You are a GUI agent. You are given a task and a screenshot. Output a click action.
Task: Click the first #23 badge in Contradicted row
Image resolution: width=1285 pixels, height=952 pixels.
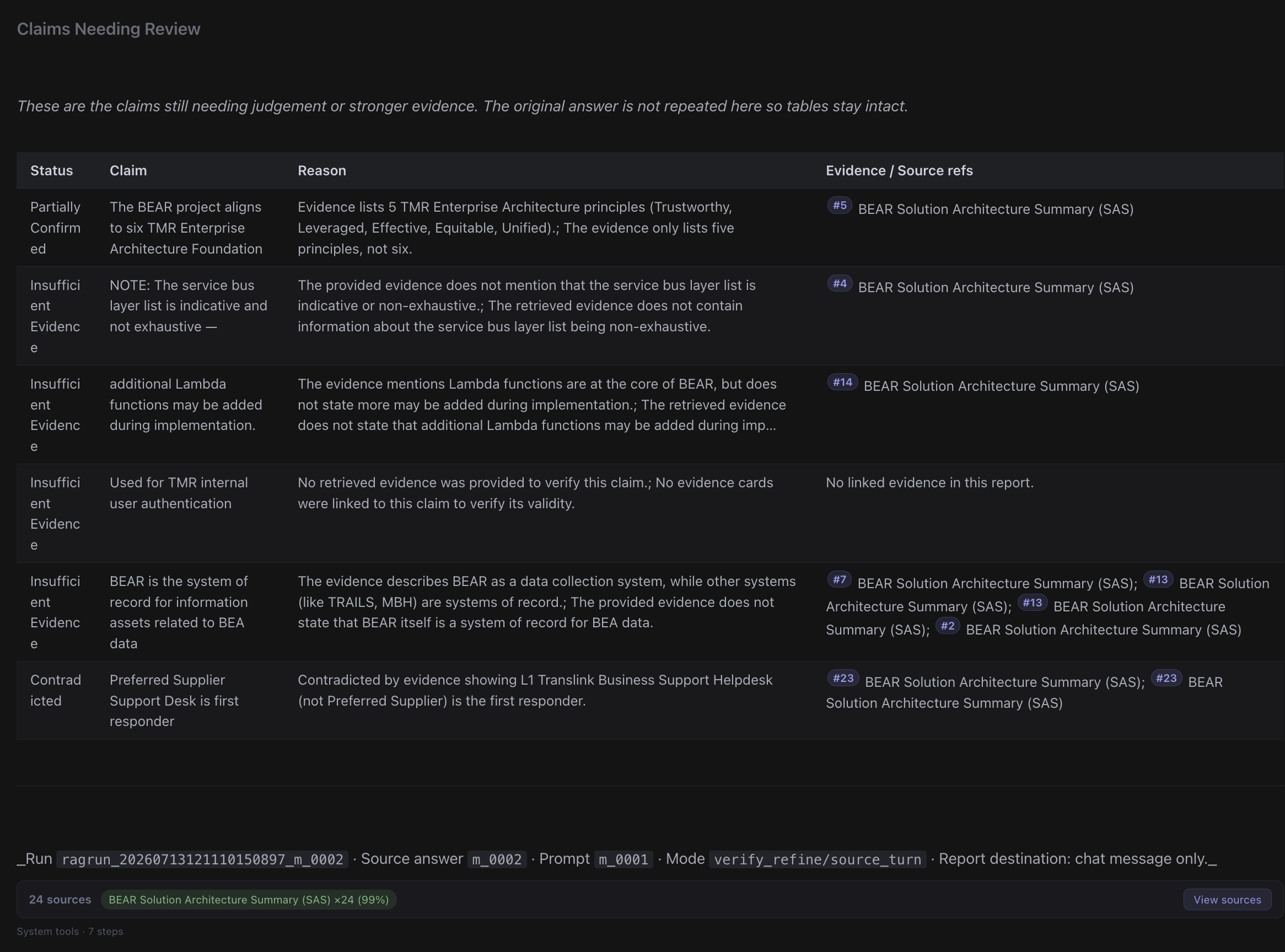[x=843, y=678]
